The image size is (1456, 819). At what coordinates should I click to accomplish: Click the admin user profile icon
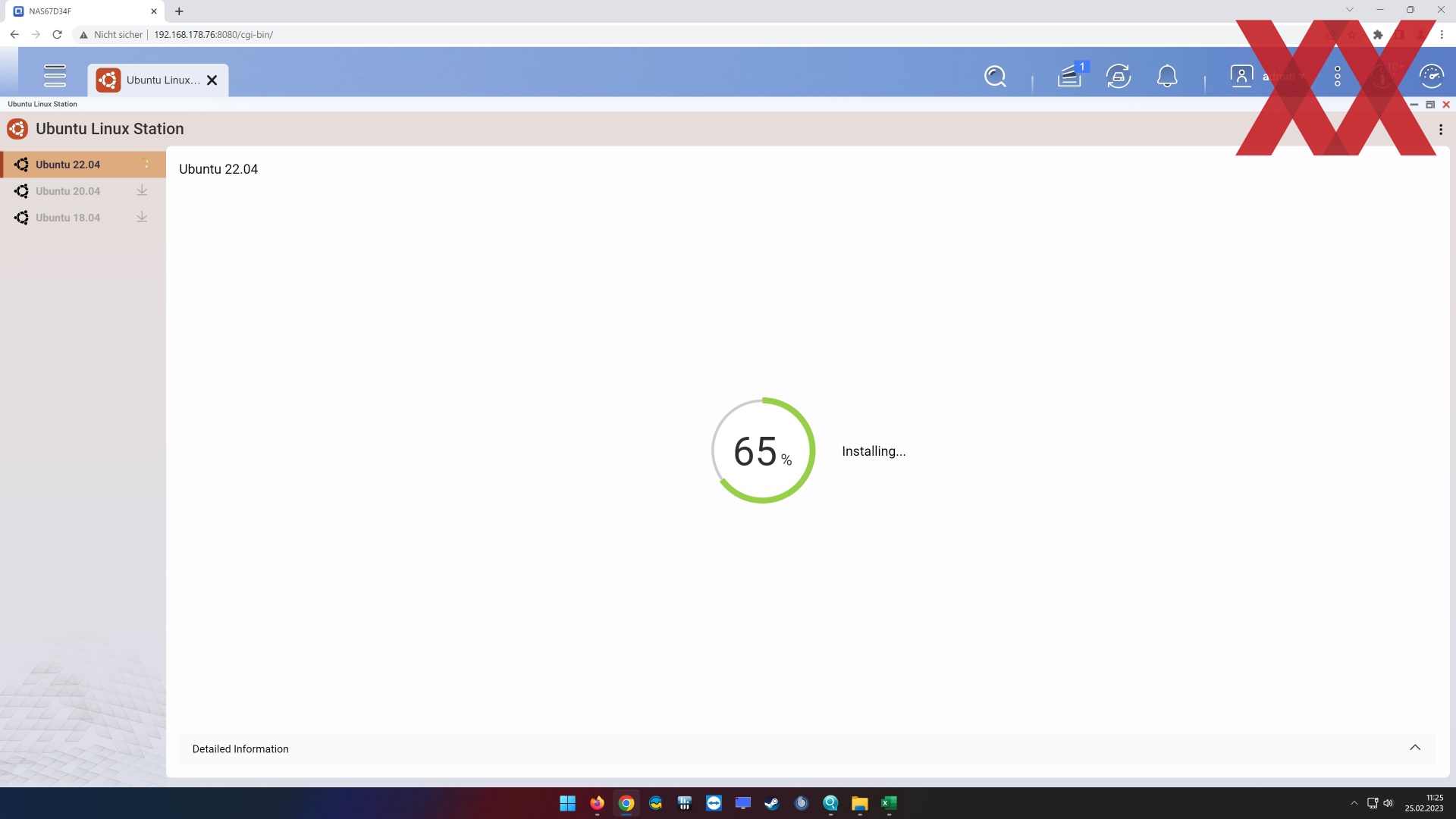coord(1241,77)
